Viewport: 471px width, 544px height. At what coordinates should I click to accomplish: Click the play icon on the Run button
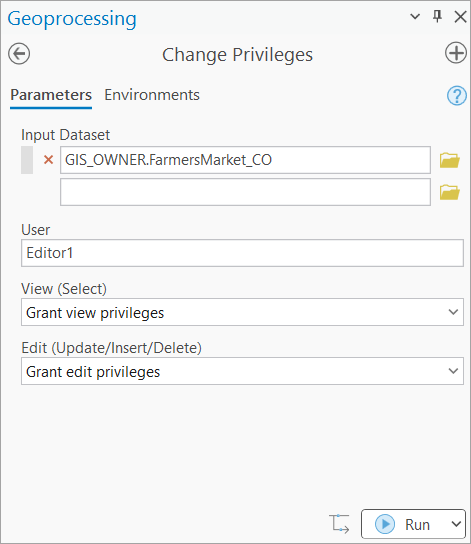tap(385, 524)
